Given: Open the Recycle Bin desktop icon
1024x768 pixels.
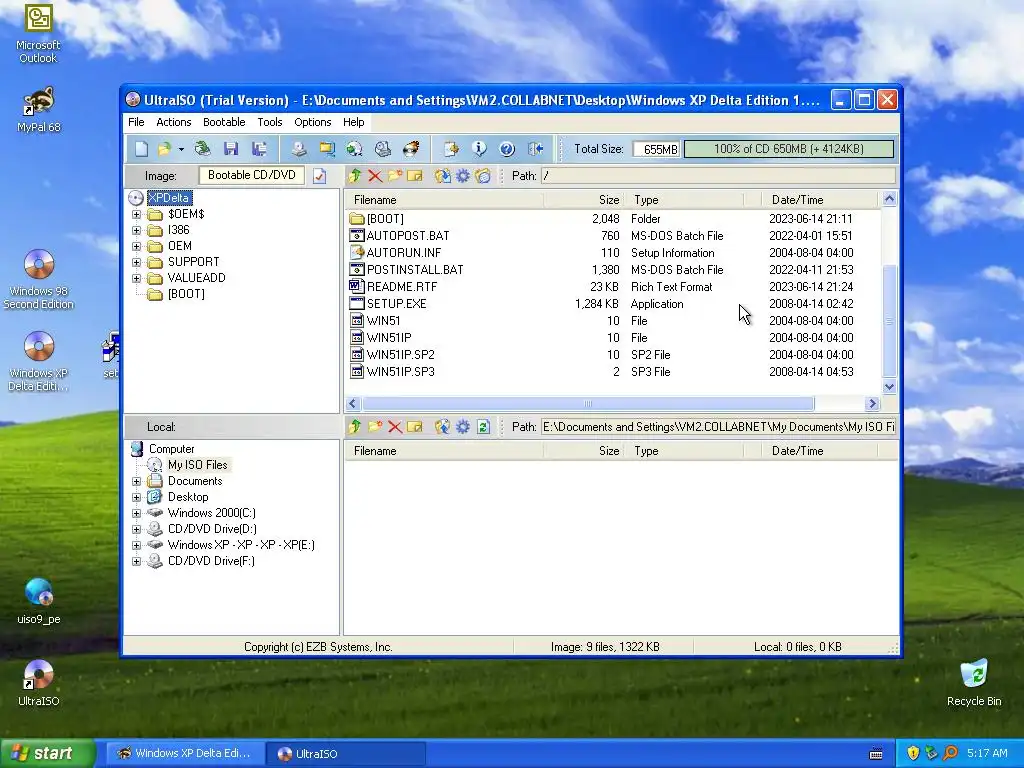Looking at the screenshot, I should [x=974, y=683].
